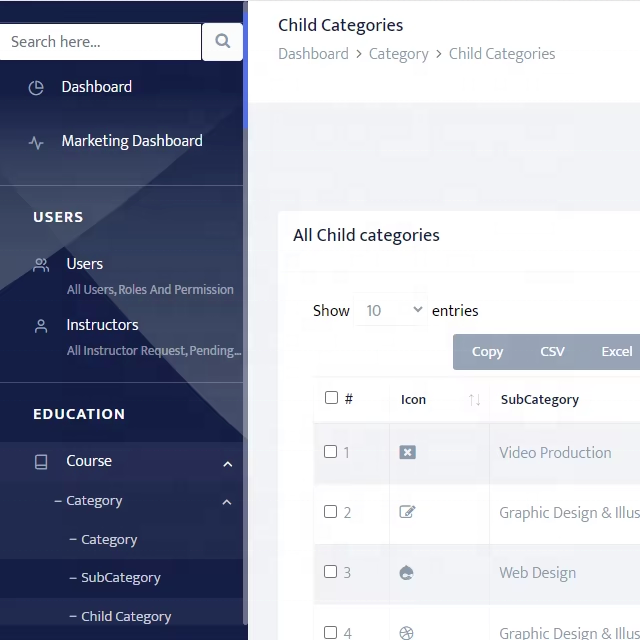Click the Marketing Dashboard pulse icon
Screen dimensions: 640x640
(x=36, y=142)
